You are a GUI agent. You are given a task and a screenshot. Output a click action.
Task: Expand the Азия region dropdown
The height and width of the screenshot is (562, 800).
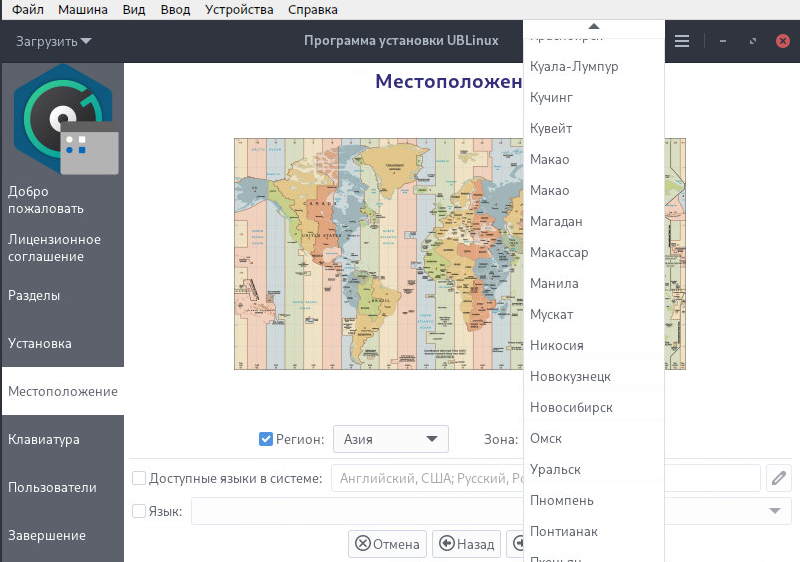pyautogui.click(x=391, y=438)
